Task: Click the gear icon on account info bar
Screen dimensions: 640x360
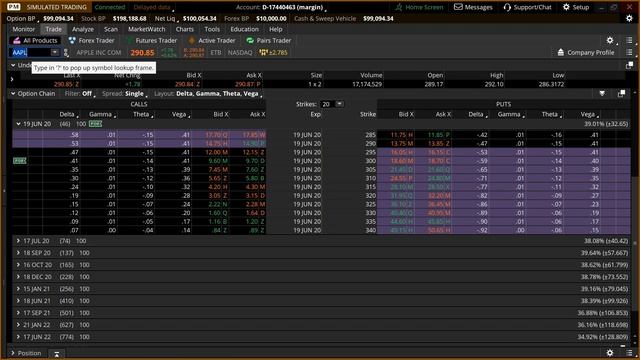Action: 629,18
